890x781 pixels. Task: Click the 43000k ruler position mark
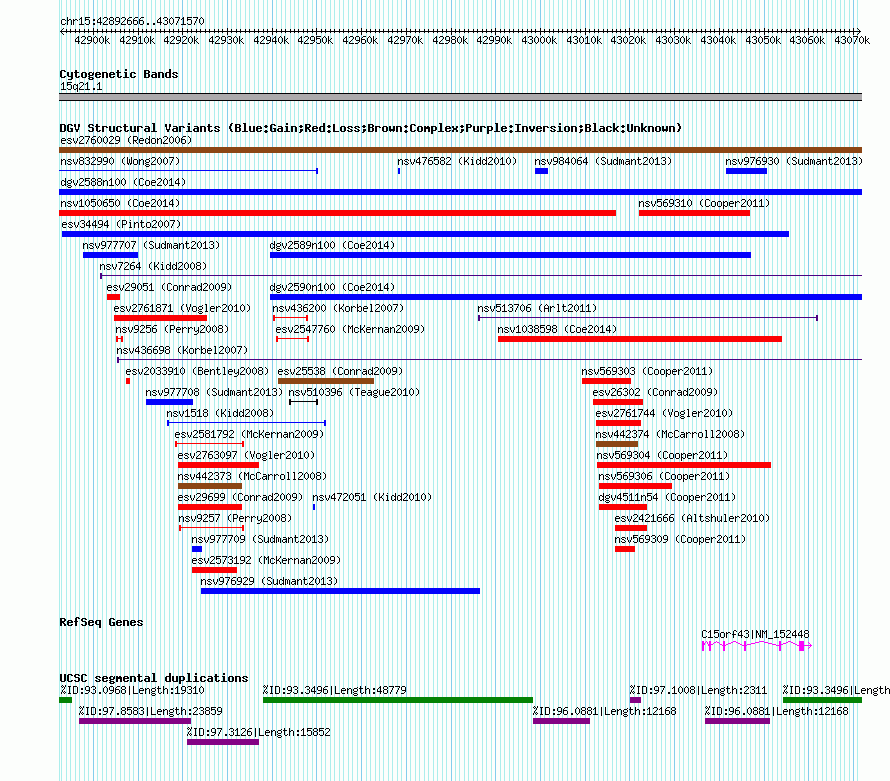tap(539, 40)
